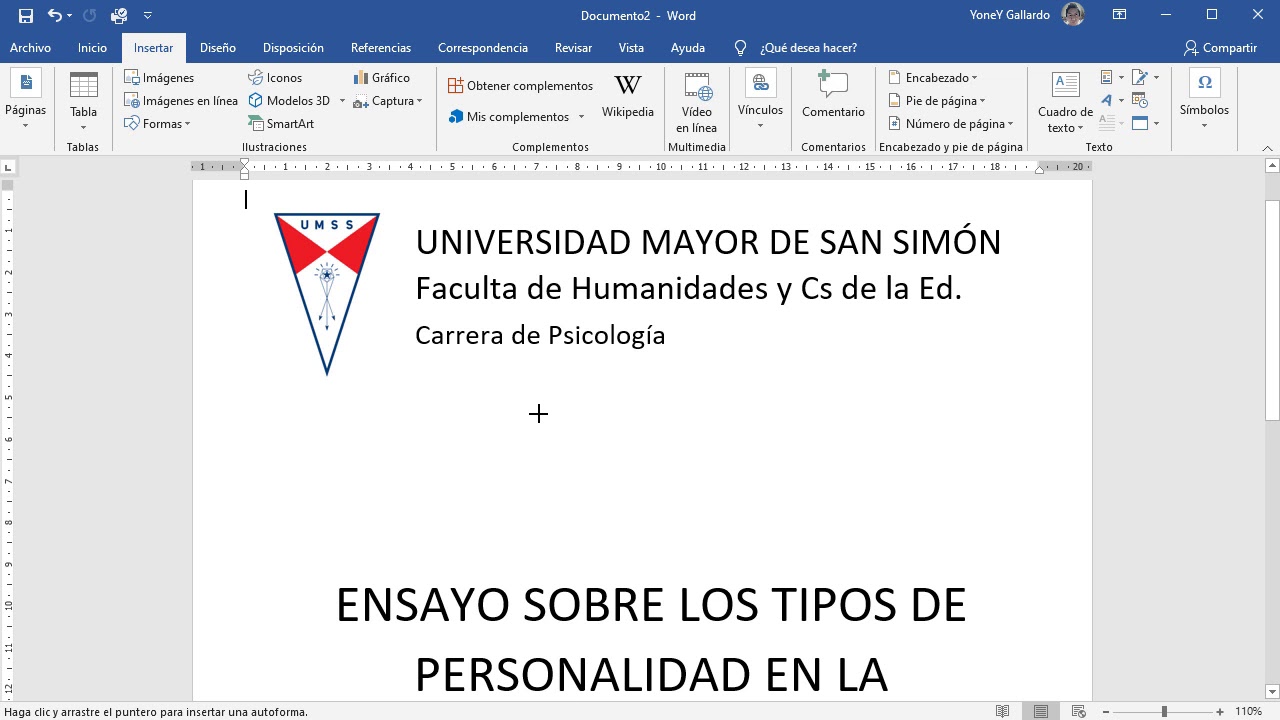Click the Redo icon in title bar
1280x720 pixels.
pos(89,15)
